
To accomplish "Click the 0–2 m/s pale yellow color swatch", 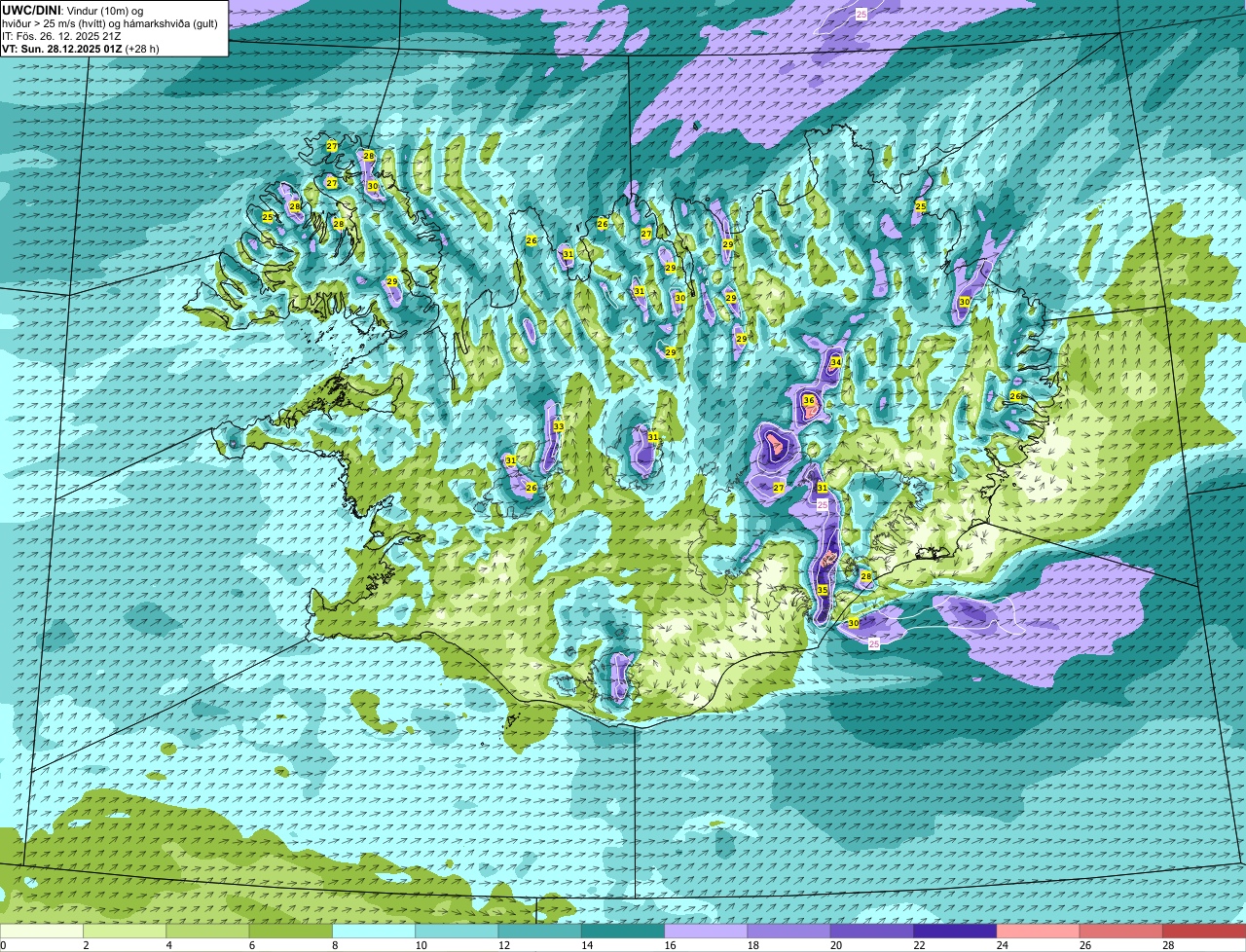I will click(x=42, y=931).
